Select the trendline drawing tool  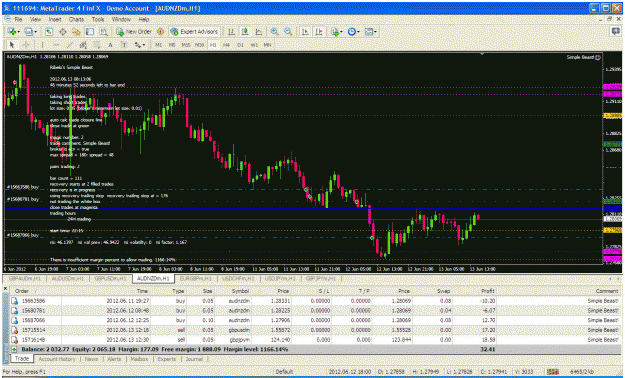(x=69, y=45)
